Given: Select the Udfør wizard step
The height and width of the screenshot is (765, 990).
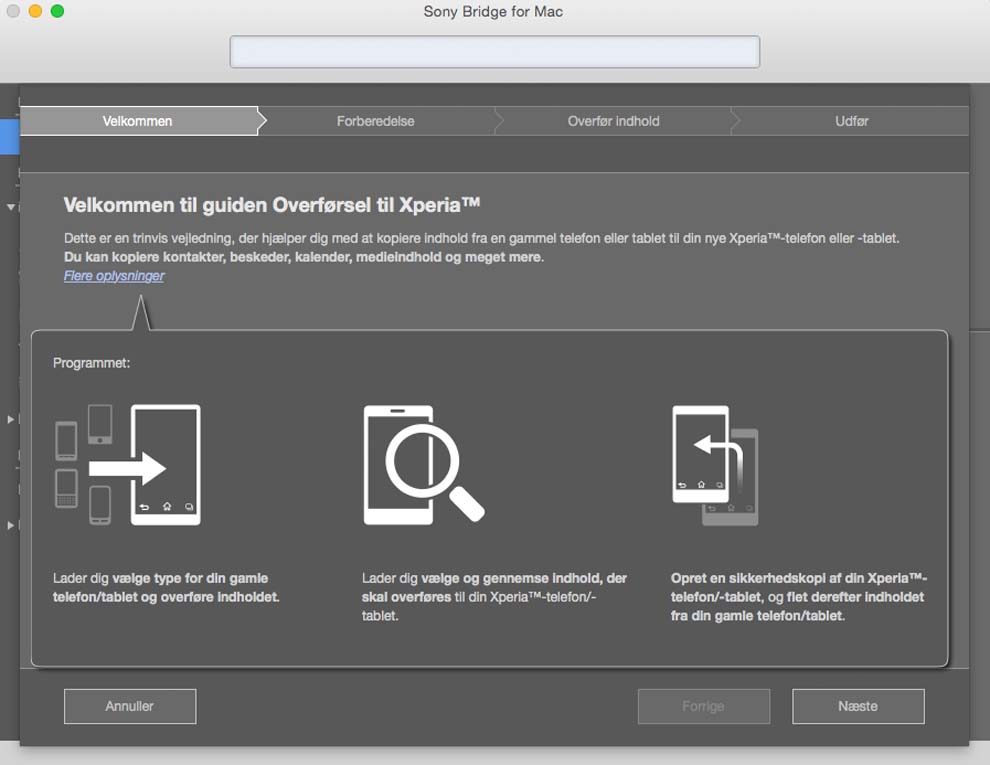Looking at the screenshot, I should tap(851, 121).
